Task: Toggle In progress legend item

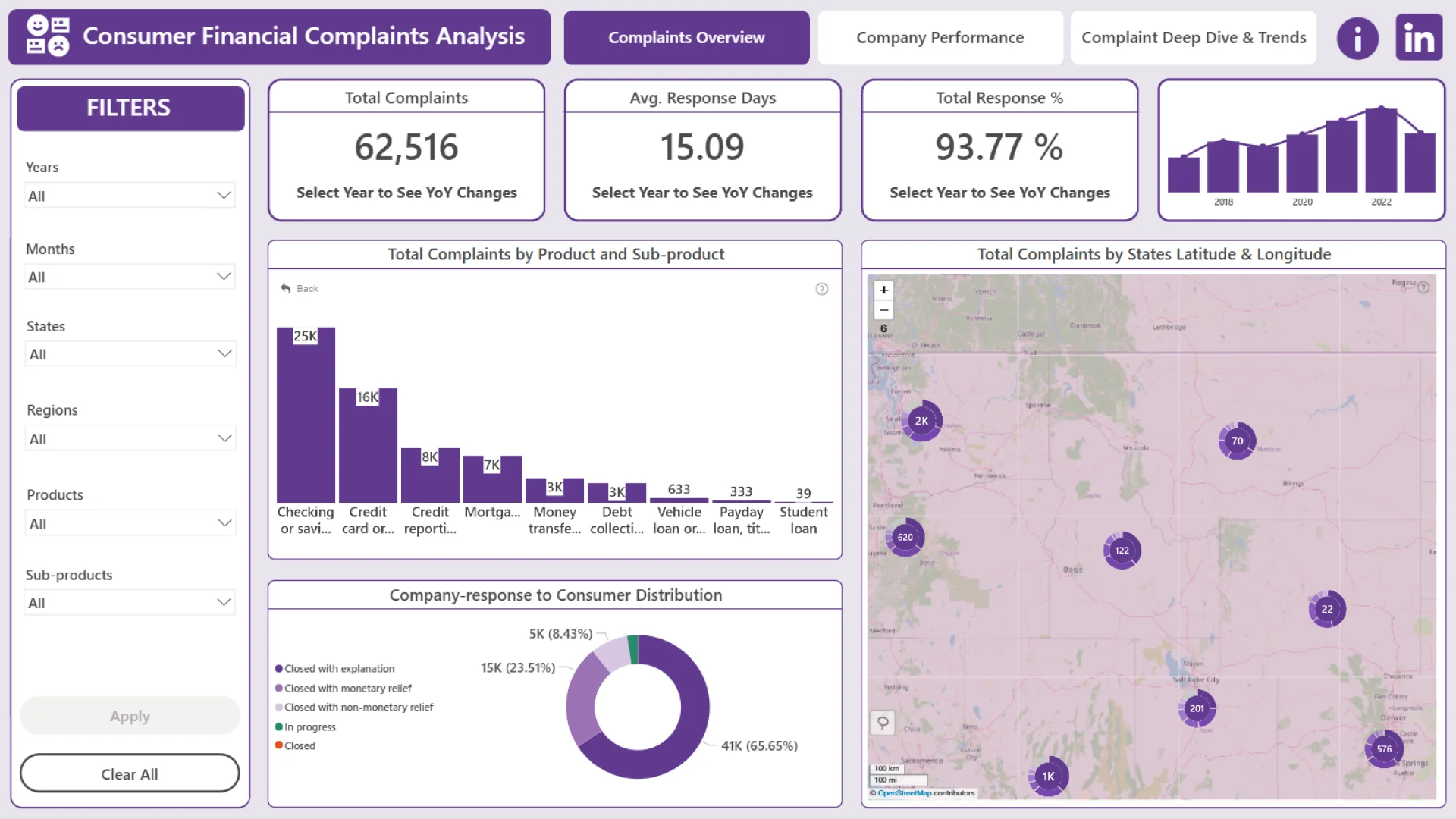Action: click(309, 727)
